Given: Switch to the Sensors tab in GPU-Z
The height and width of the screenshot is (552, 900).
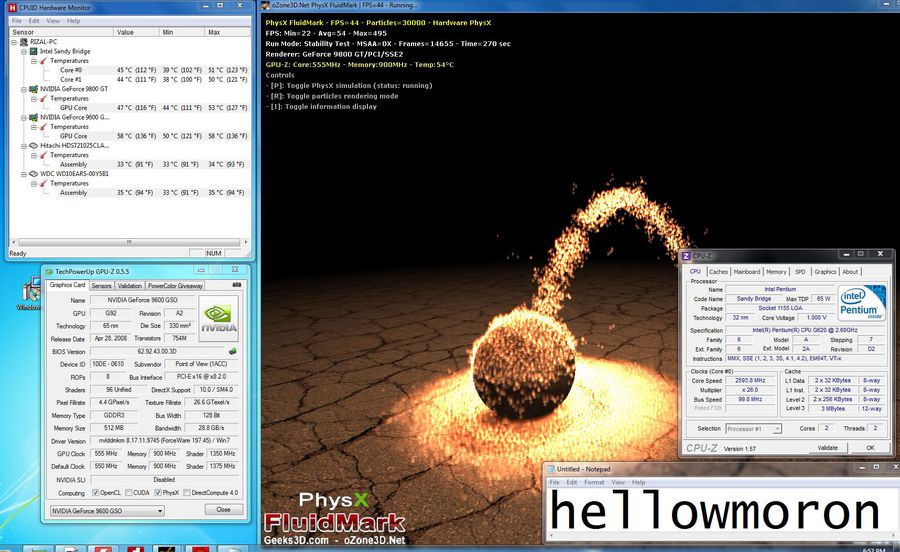Looking at the screenshot, I should (101, 286).
